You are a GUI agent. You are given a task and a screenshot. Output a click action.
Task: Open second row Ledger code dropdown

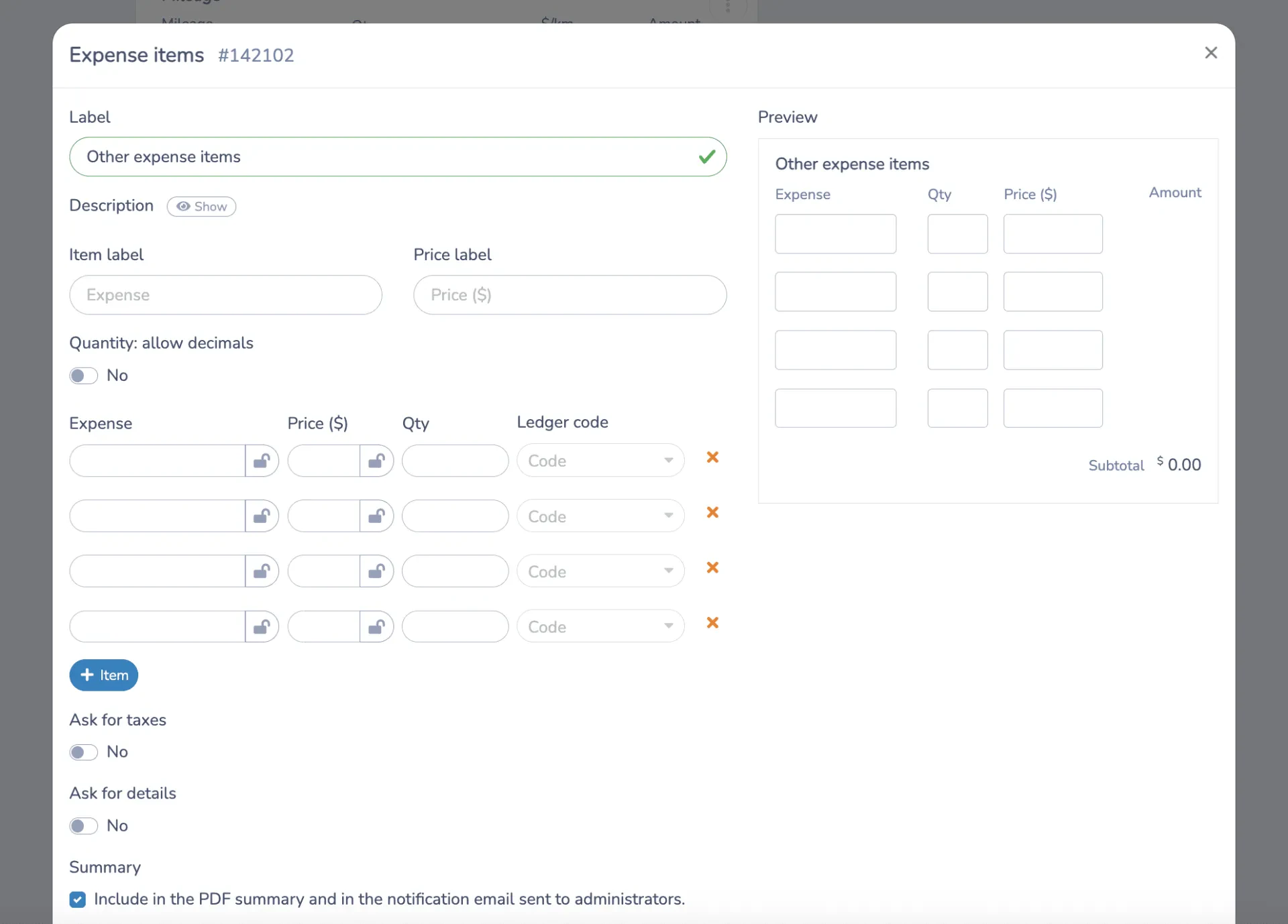click(x=600, y=516)
